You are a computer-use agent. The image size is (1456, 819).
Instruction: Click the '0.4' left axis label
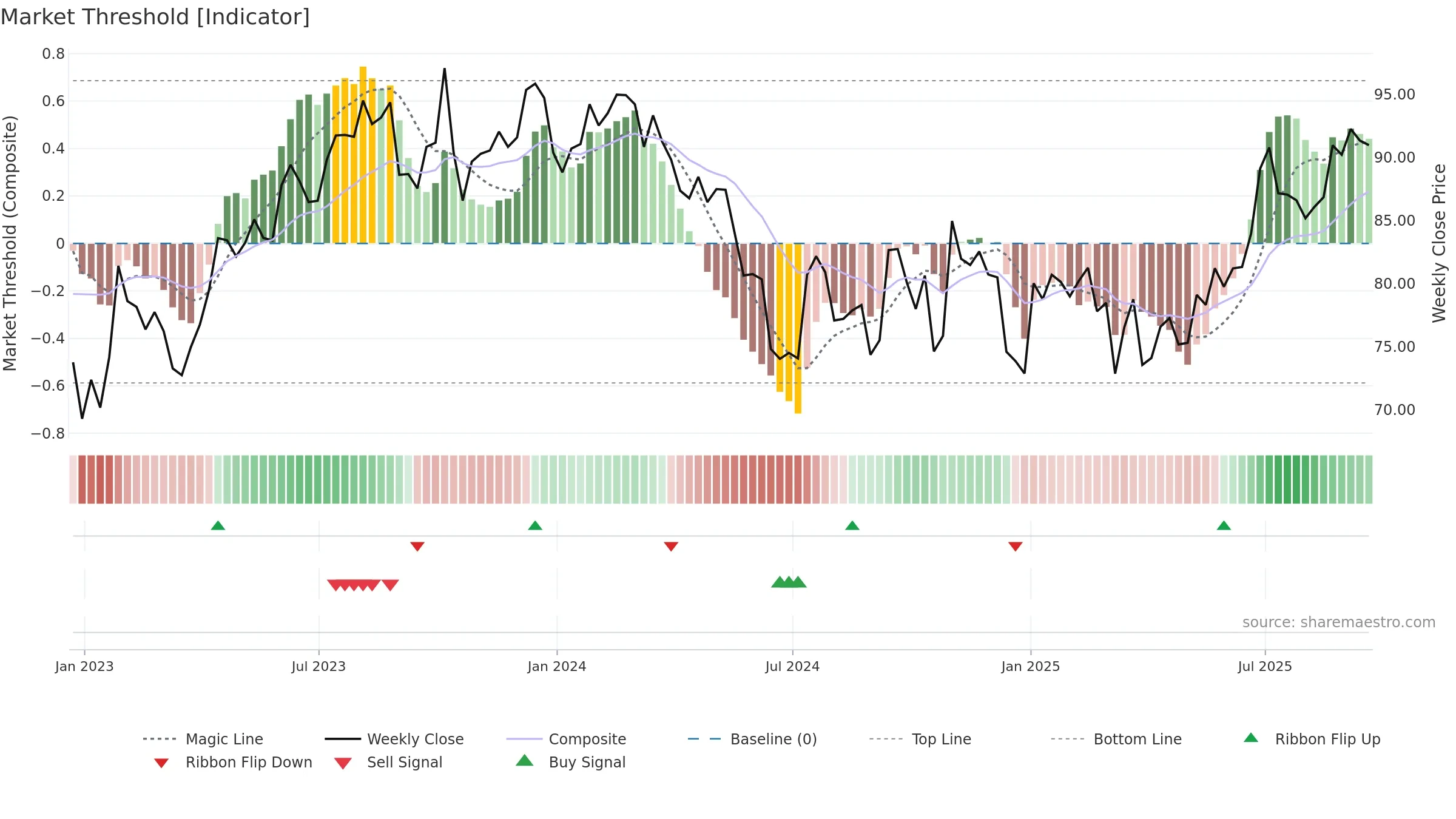tap(53, 149)
